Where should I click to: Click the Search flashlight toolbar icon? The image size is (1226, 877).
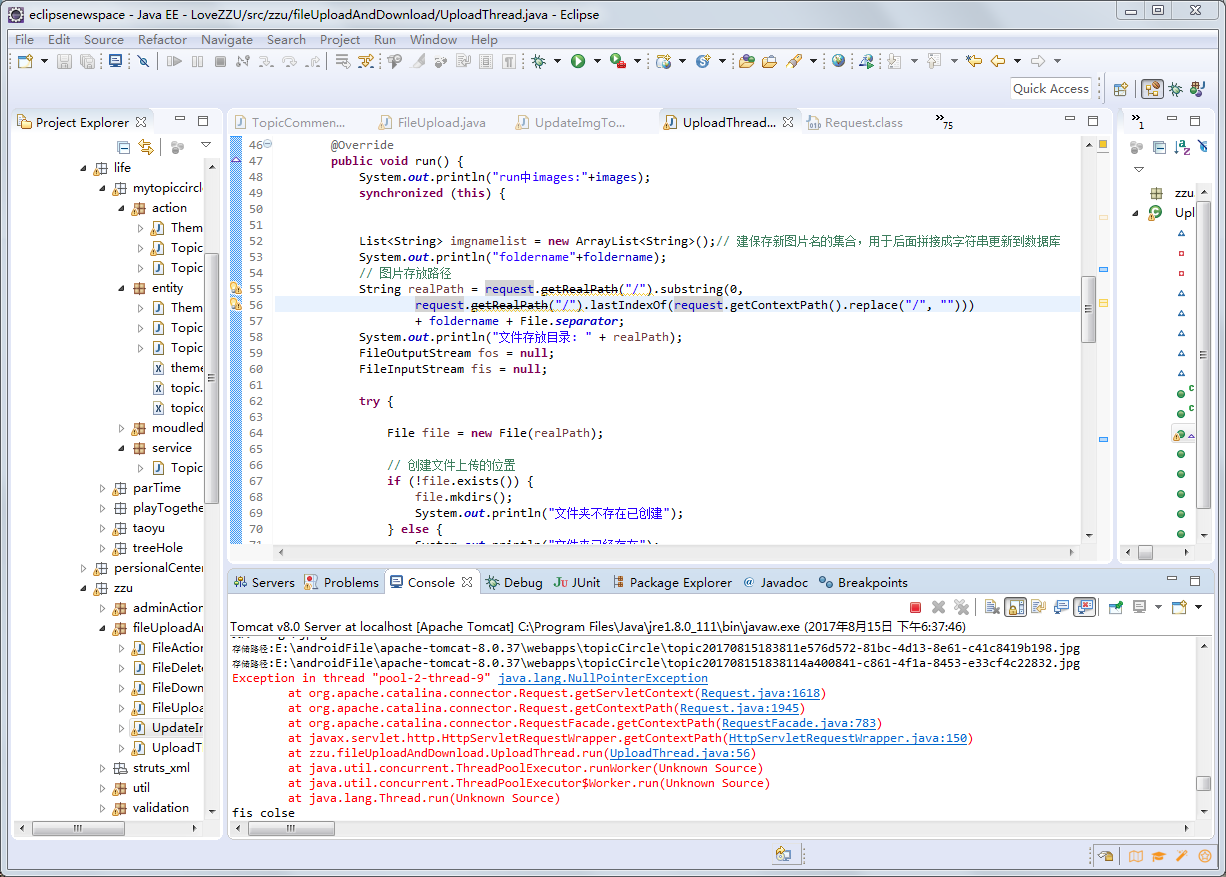click(794, 61)
